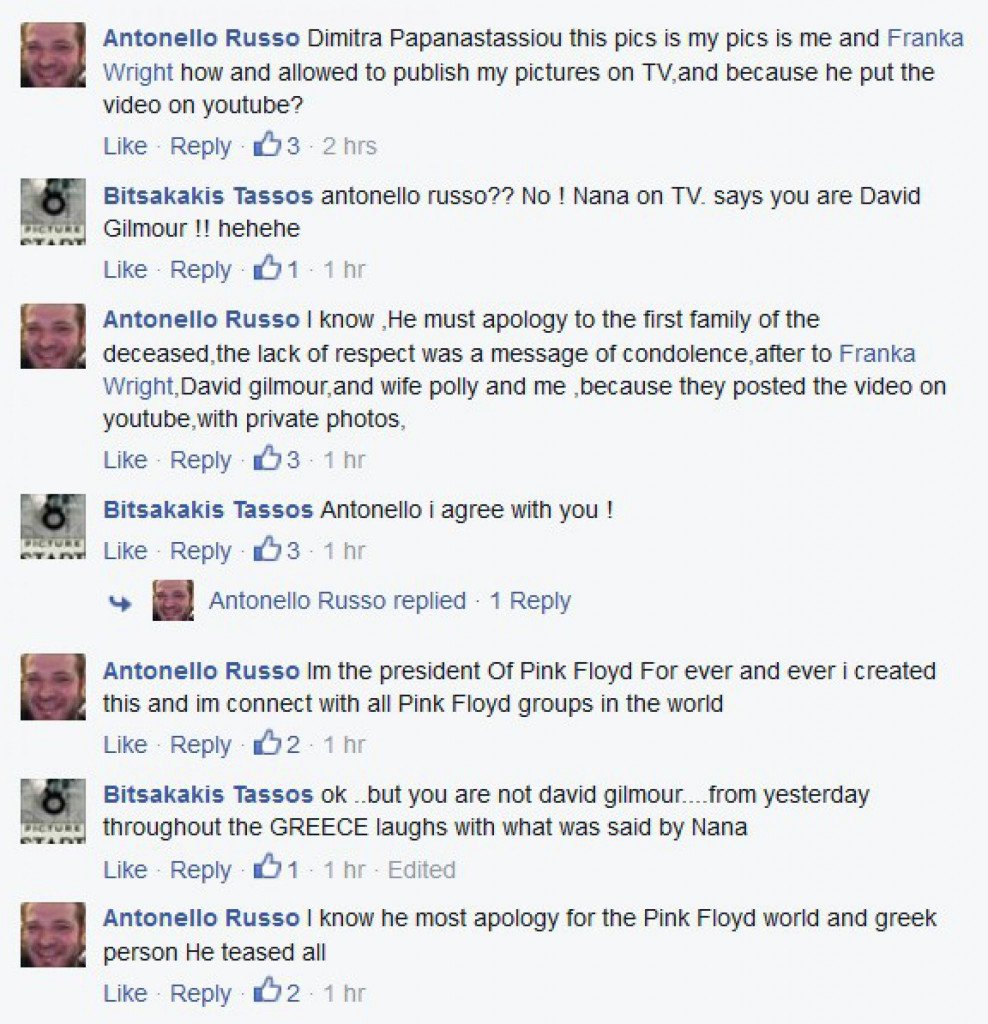The width and height of the screenshot is (988, 1024).
Task: View likes on the 'i agree with you' comment
Action: [267, 549]
